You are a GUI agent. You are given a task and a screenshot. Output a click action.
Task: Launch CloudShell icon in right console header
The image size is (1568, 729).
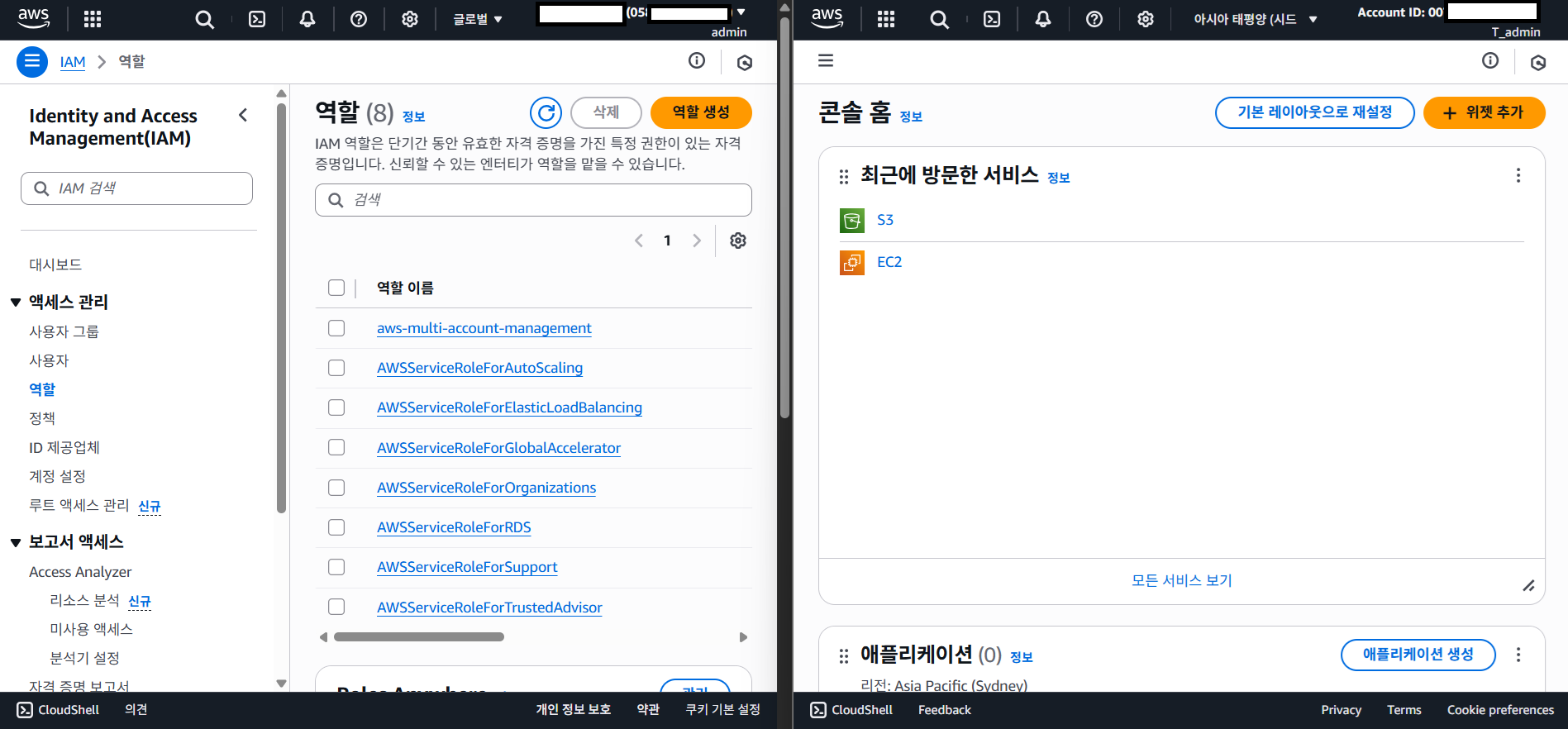click(x=992, y=19)
